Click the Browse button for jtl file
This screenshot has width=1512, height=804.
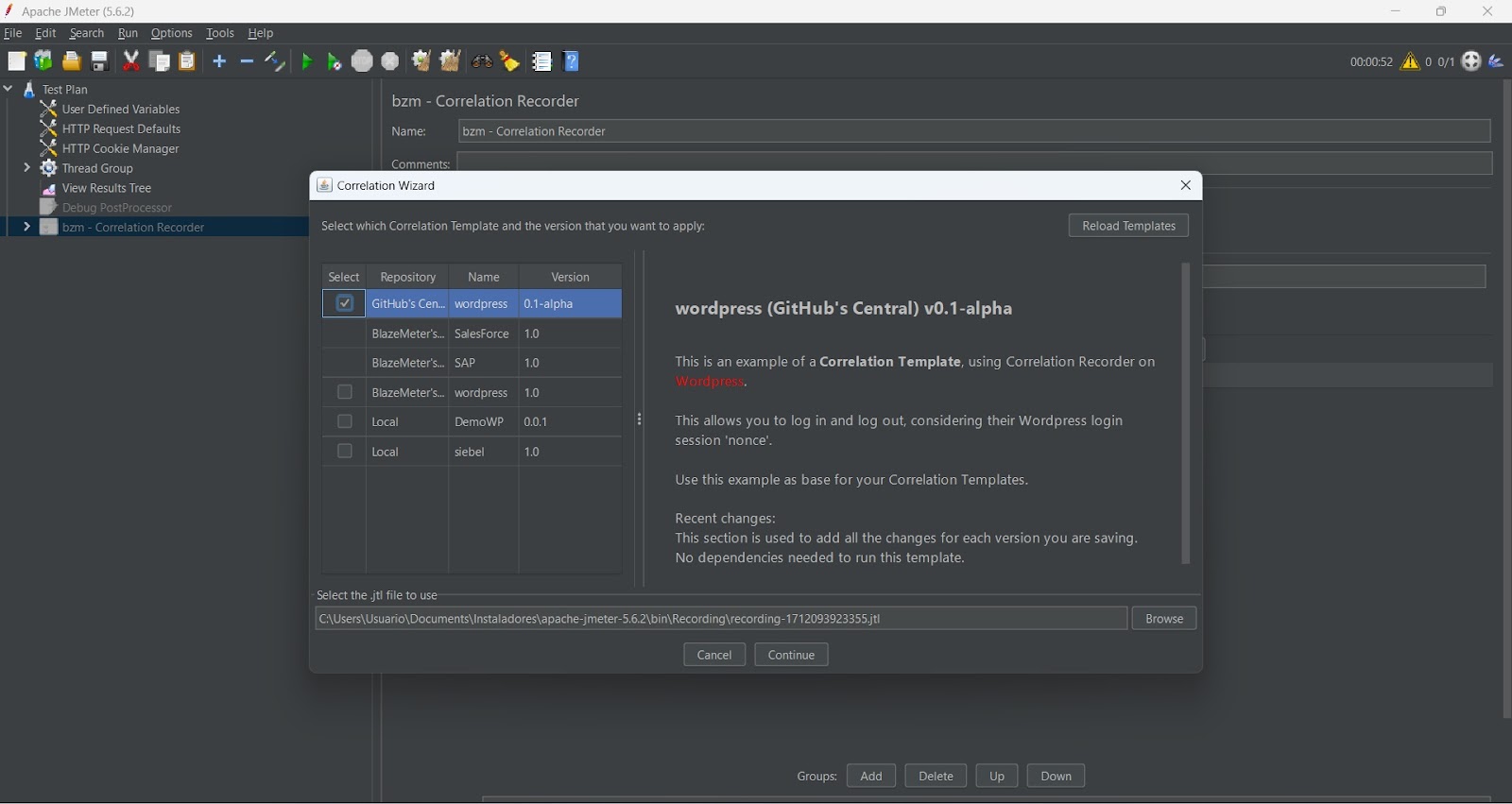(x=1164, y=619)
